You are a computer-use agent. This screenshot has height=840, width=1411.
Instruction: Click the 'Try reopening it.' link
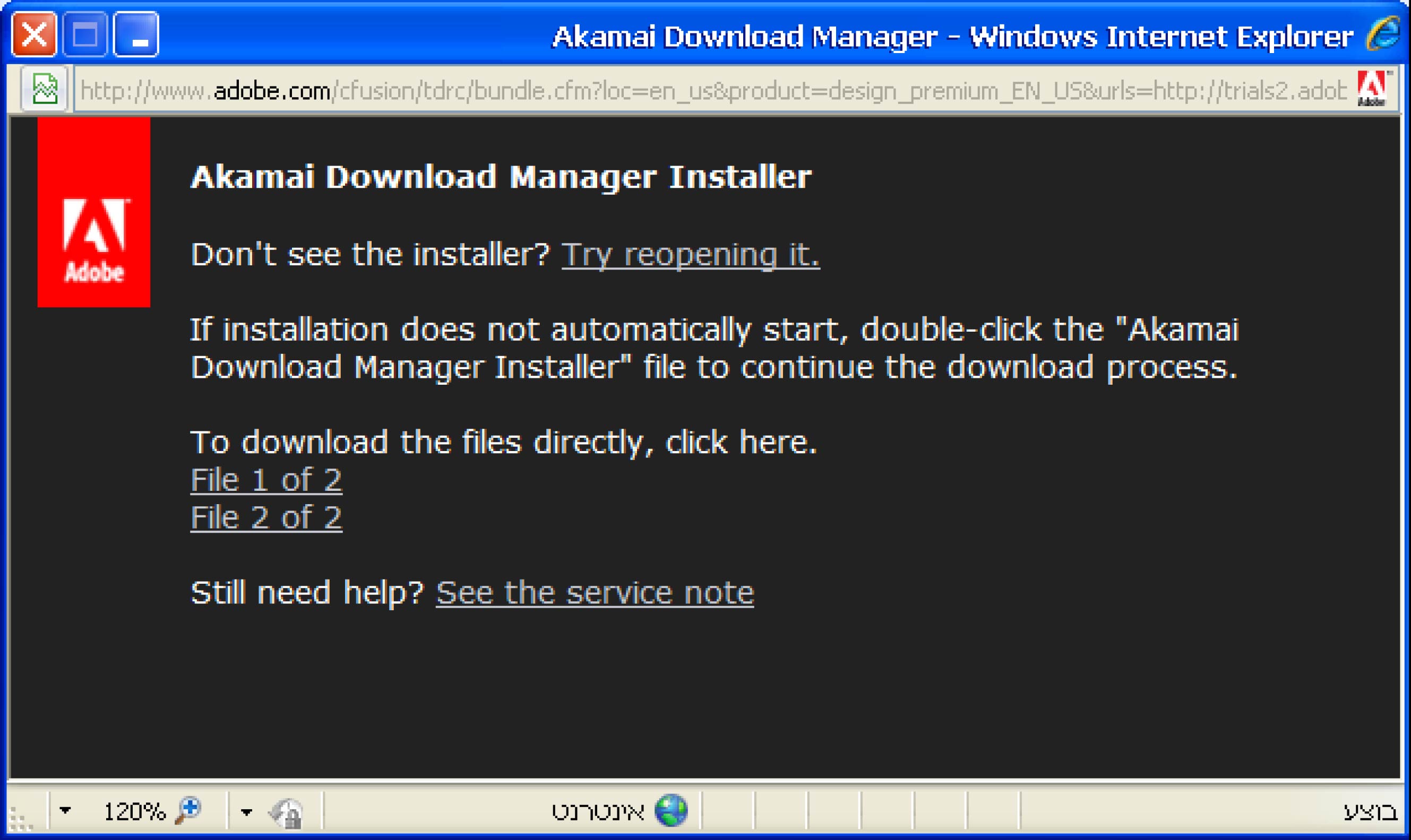pos(690,254)
